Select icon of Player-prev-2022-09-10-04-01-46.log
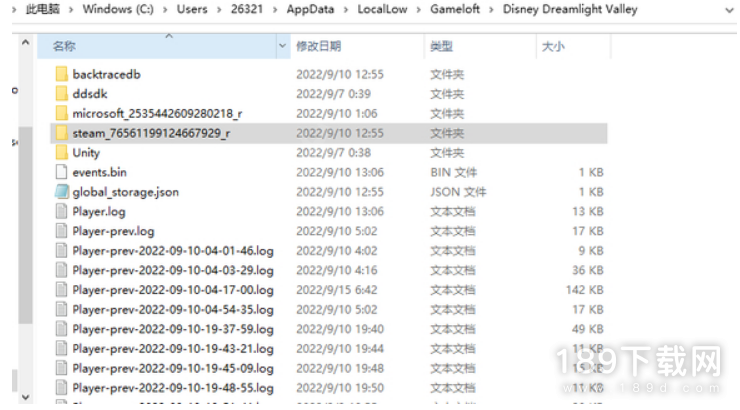 tap(61, 250)
